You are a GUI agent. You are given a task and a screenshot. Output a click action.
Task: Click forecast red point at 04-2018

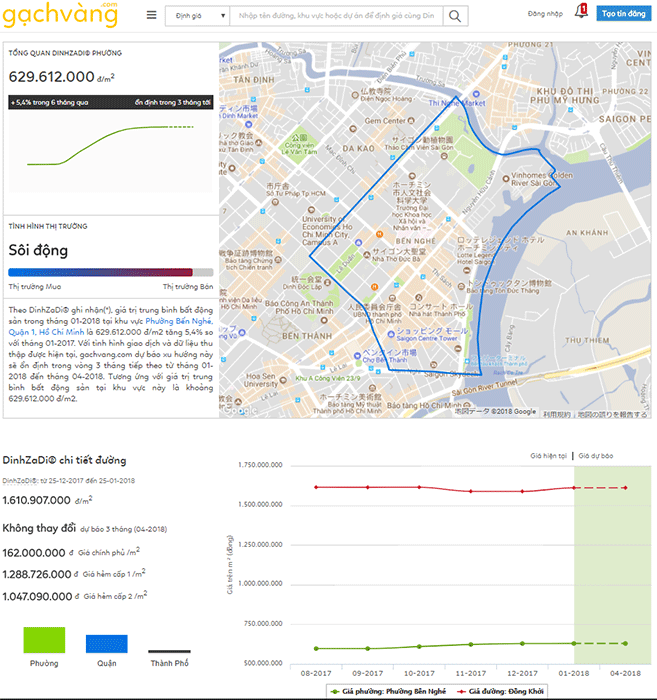(x=625, y=488)
